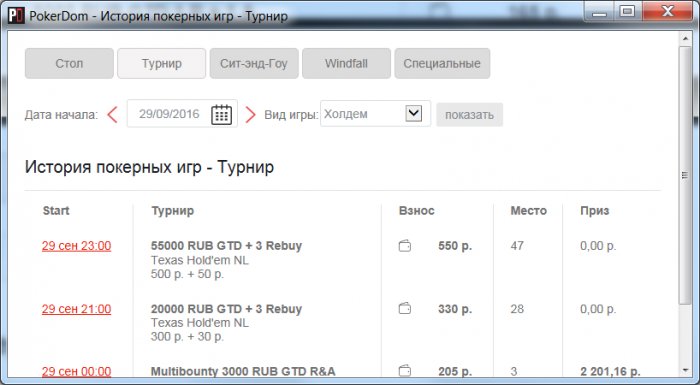Click the wallet icon in the 205 р. row
The height and width of the screenshot is (385, 700).
(405, 371)
